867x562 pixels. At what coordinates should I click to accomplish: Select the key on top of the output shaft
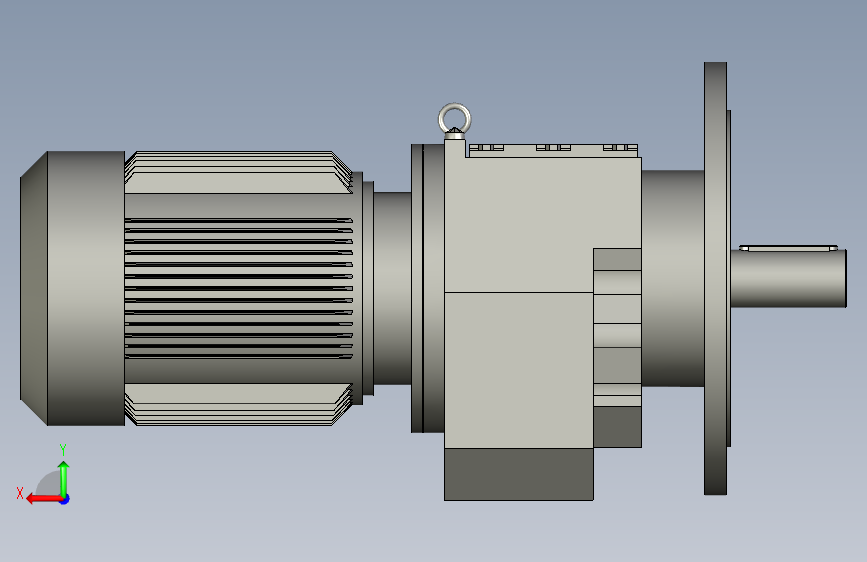click(x=788, y=248)
